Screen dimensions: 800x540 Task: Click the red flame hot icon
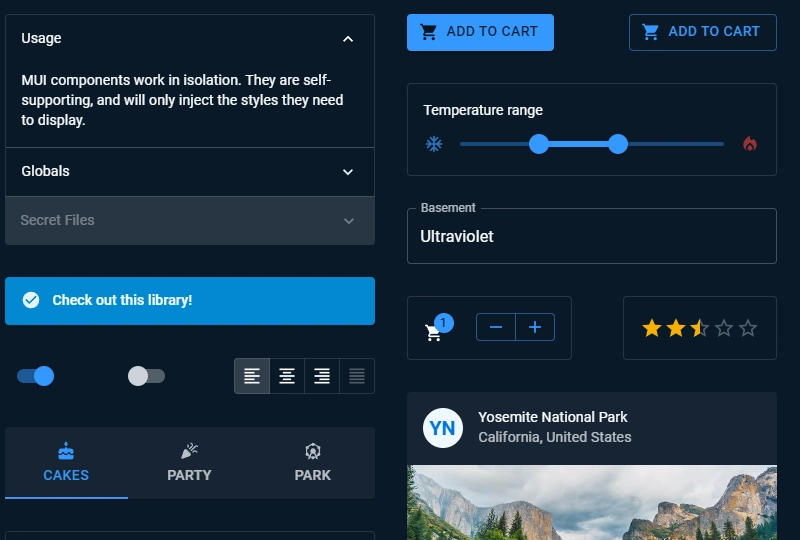750,144
